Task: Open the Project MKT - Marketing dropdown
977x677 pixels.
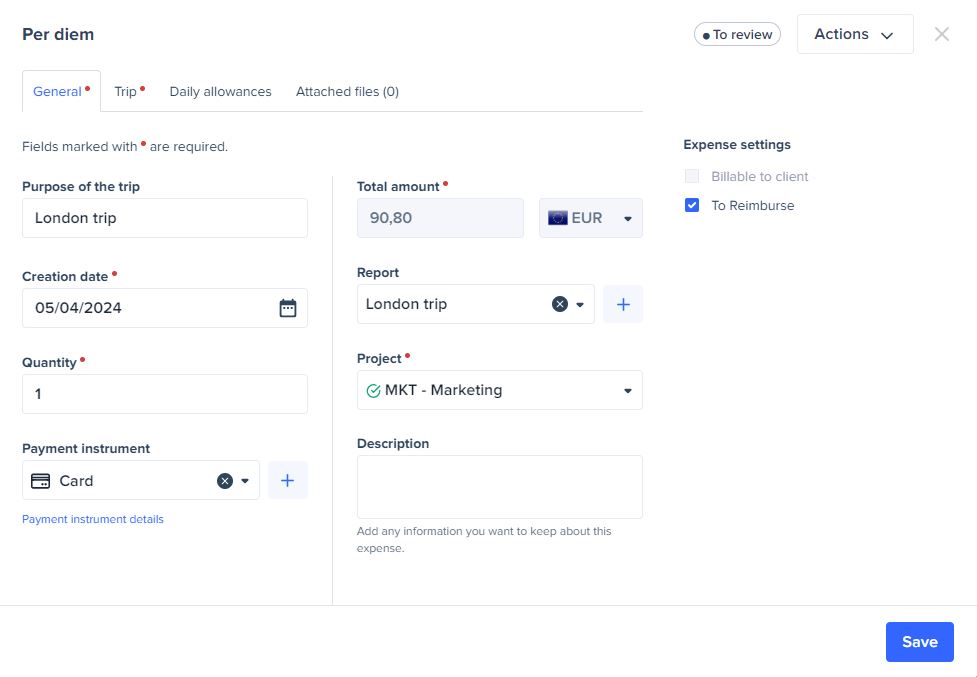Action: (628, 391)
